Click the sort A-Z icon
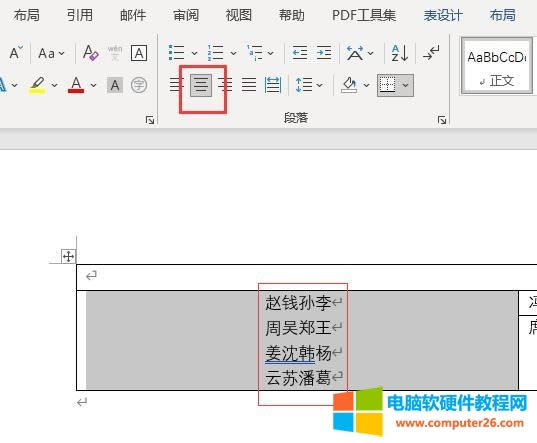 400,53
